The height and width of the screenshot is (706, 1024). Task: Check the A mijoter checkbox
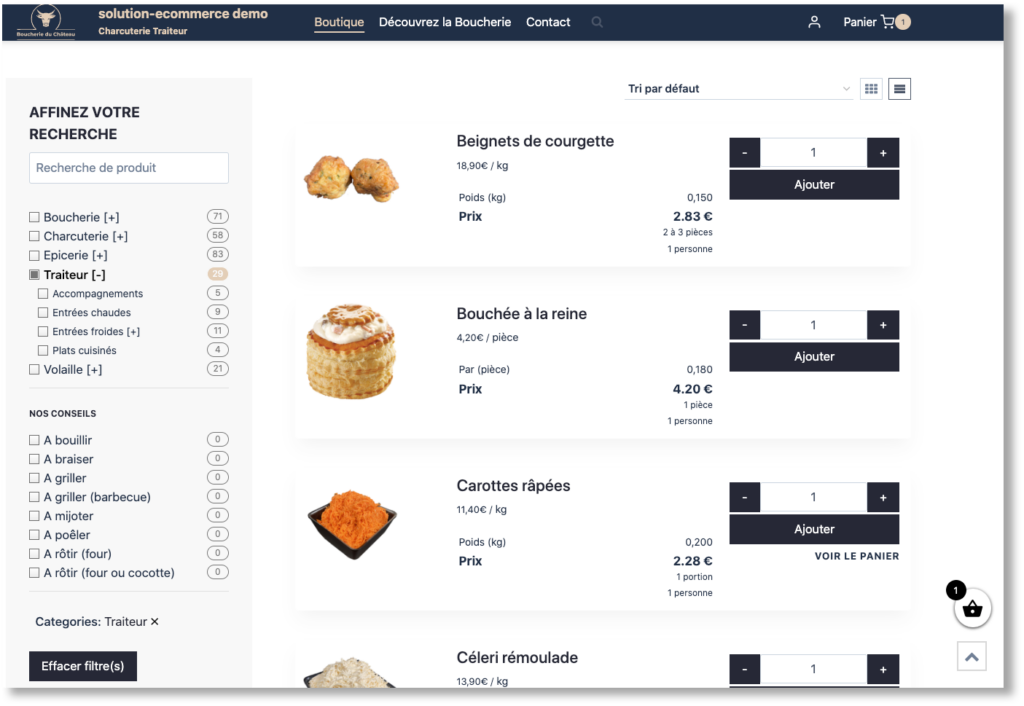pos(35,516)
